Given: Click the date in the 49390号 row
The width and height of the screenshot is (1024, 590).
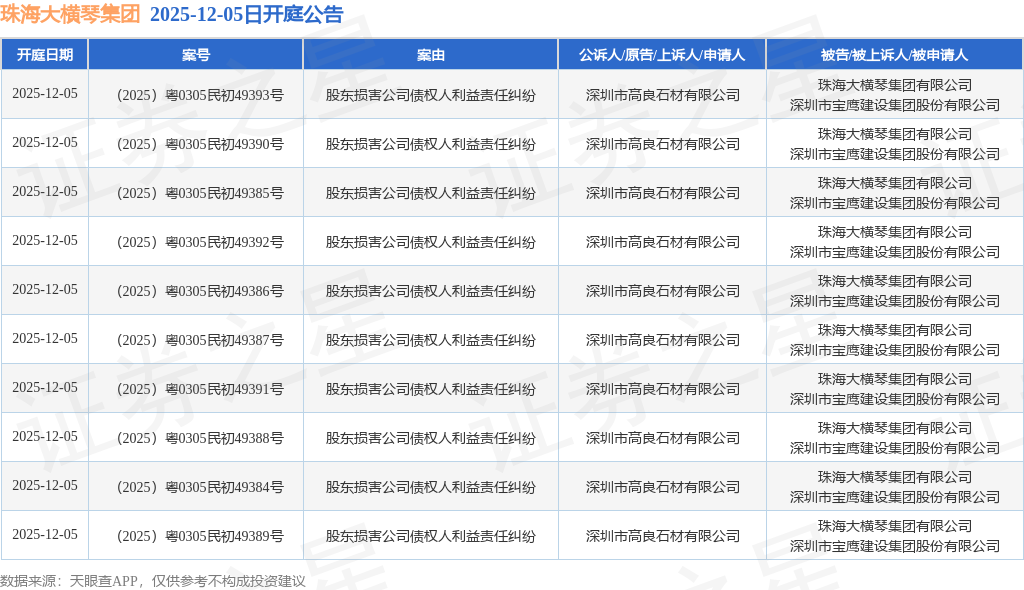Looking at the screenshot, I should click(x=44, y=142).
